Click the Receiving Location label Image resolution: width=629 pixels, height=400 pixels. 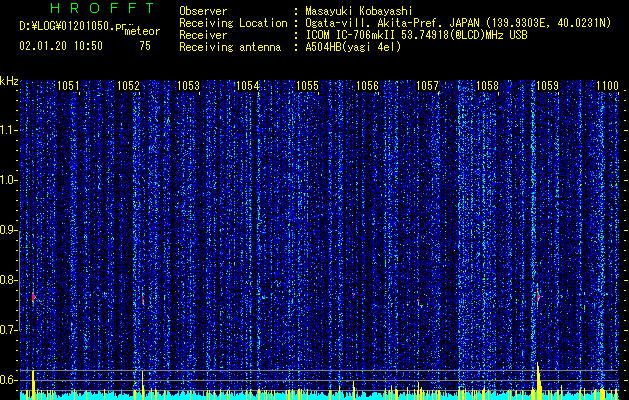(x=233, y=23)
